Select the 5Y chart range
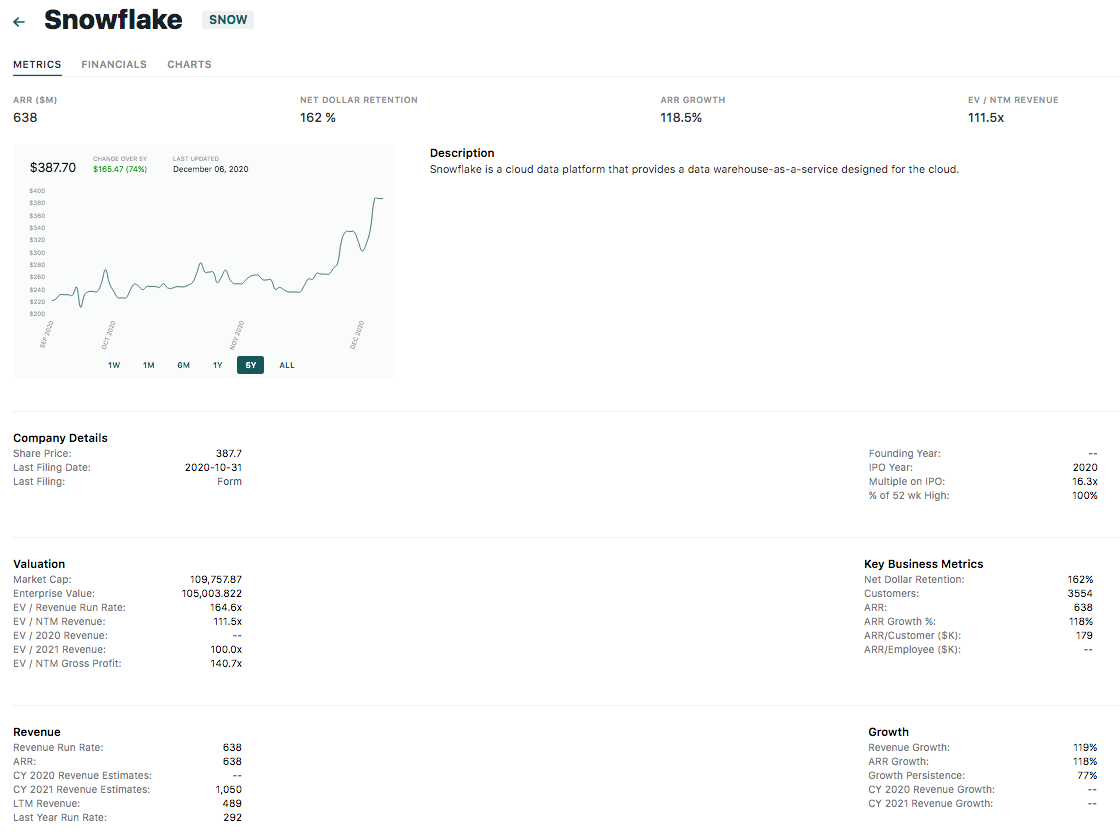Viewport: 1120px width, 838px height. click(251, 365)
